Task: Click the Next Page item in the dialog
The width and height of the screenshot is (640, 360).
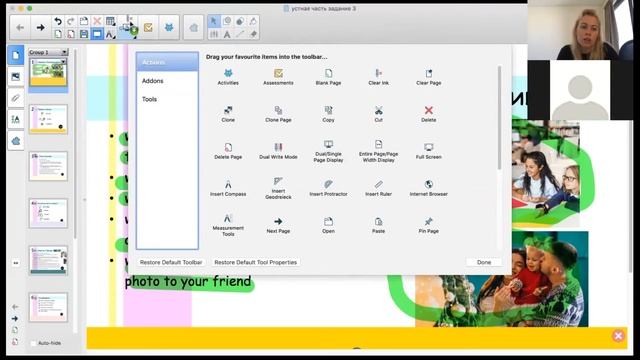Action: coord(278,225)
